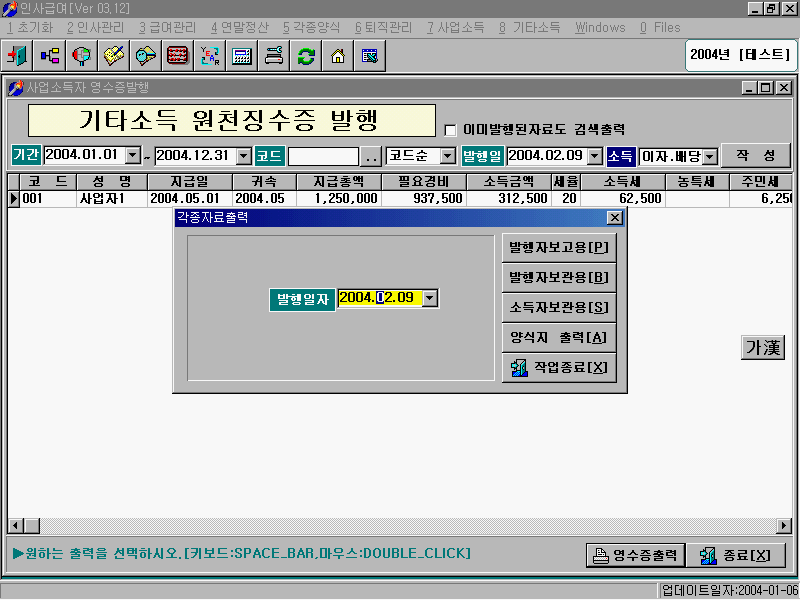Click the 발행자보고용[P] button
The height and width of the screenshot is (600, 800).
(x=558, y=247)
